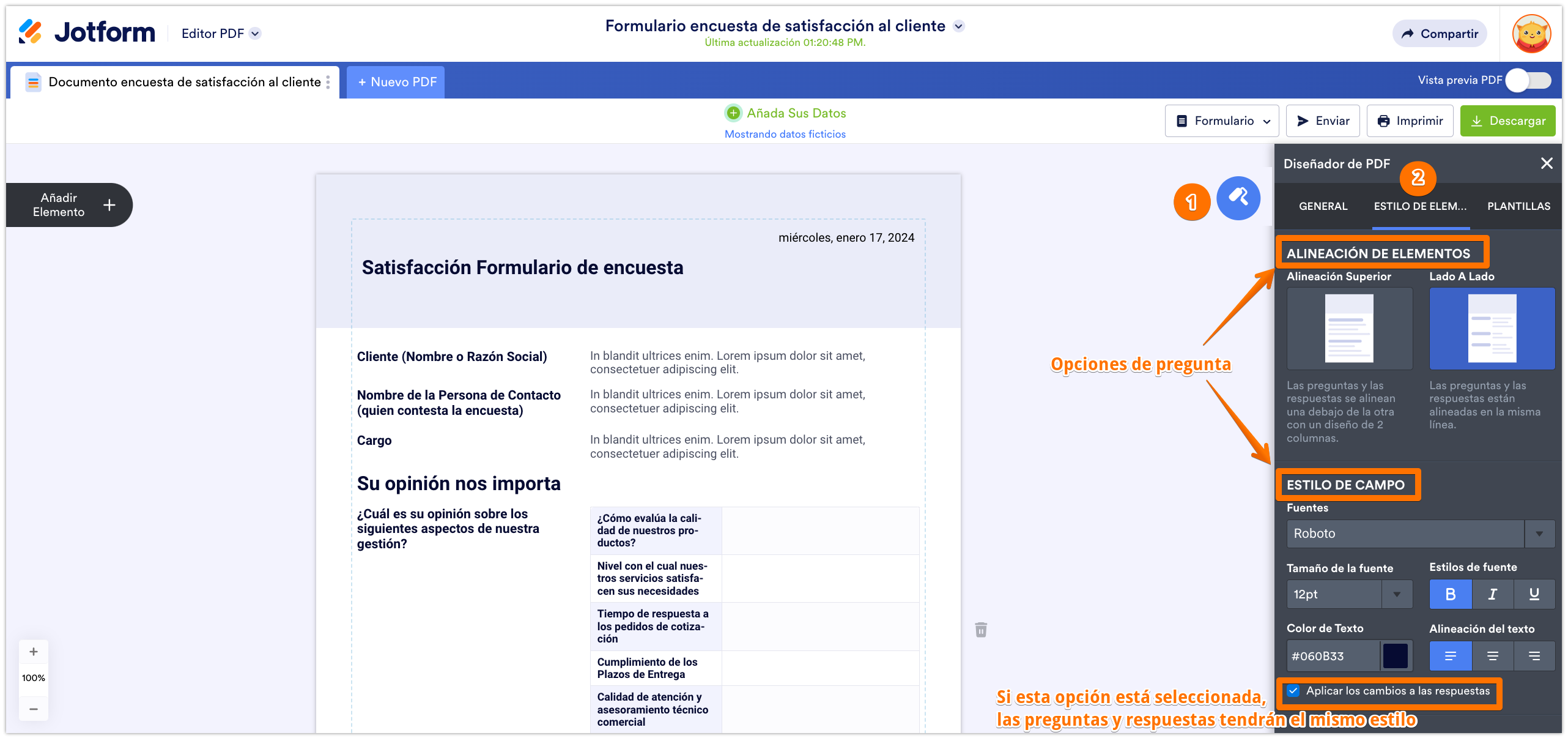Open the Formulario dropdown button

pos(1223,121)
